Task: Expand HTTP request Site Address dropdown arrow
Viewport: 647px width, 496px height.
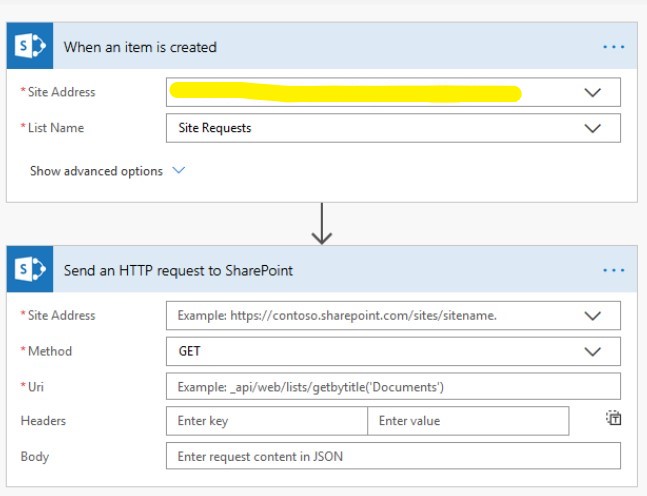Action: [593, 316]
